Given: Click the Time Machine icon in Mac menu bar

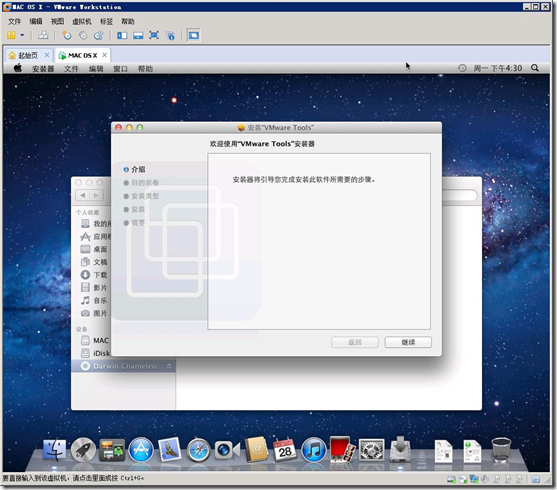Looking at the screenshot, I should click(x=462, y=68).
